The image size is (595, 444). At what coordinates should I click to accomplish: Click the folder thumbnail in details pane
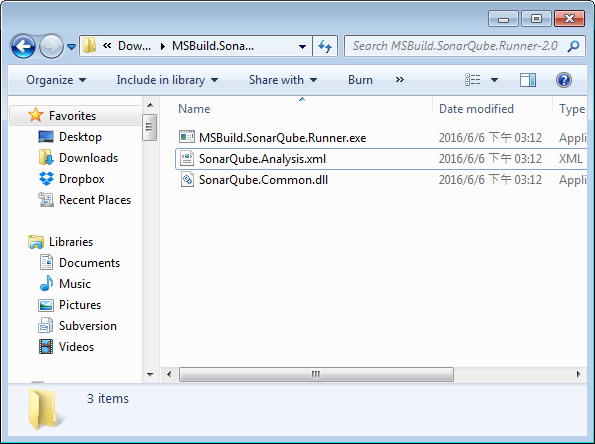click(46, 409)
